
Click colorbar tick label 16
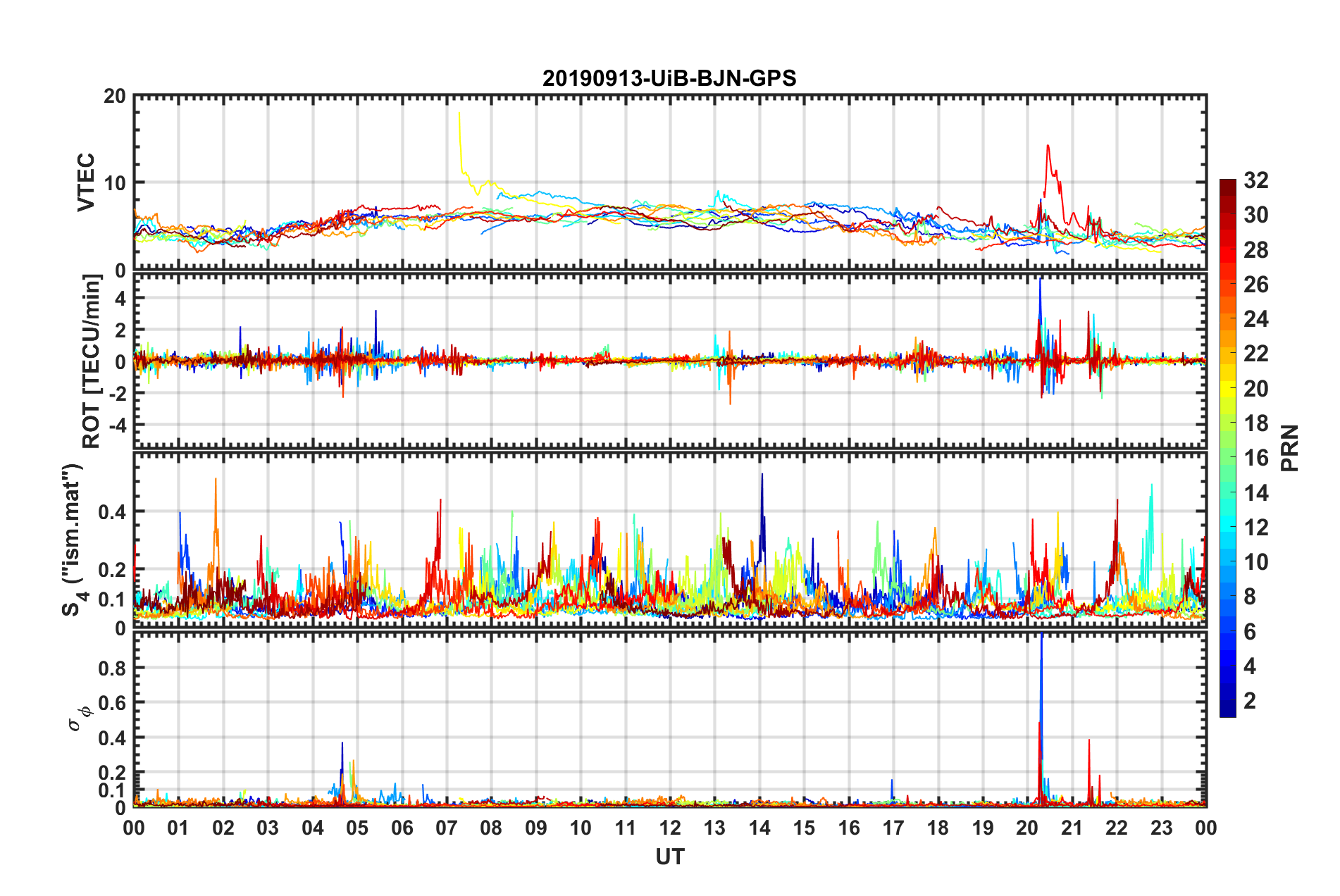pyautogui.click(x=1255, y=458)
